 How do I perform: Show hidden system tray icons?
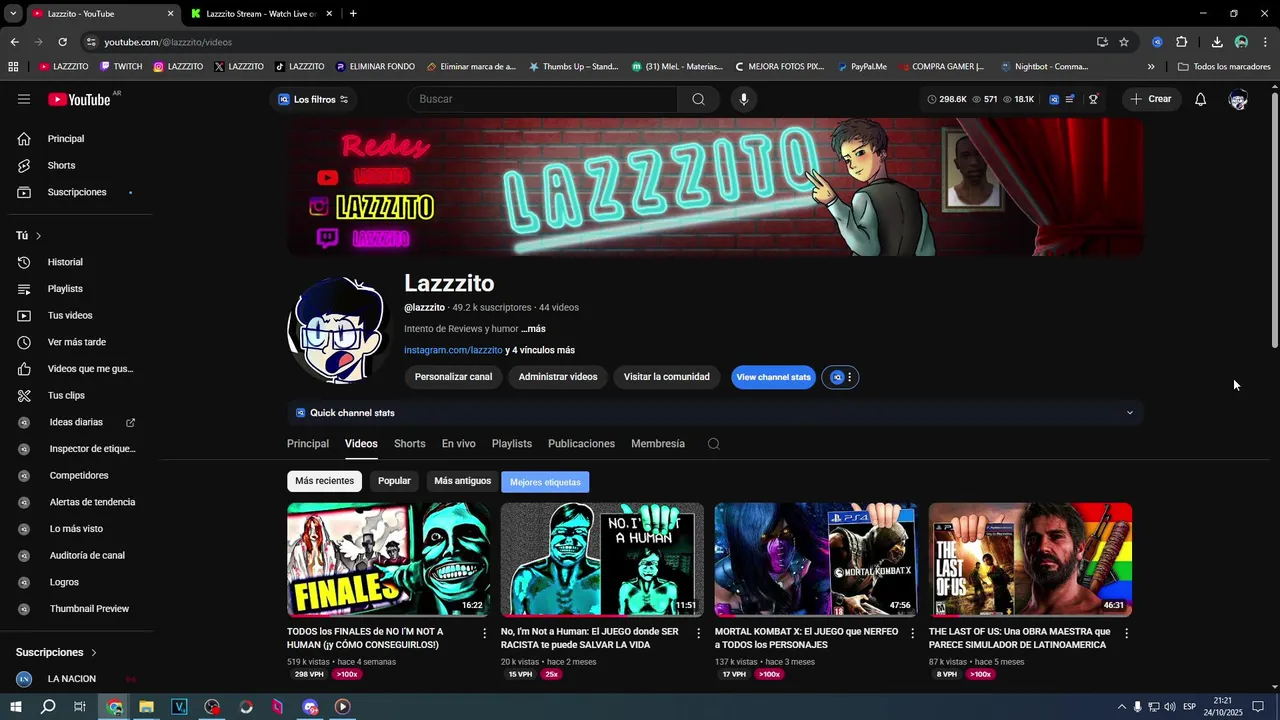(1121, 707)
